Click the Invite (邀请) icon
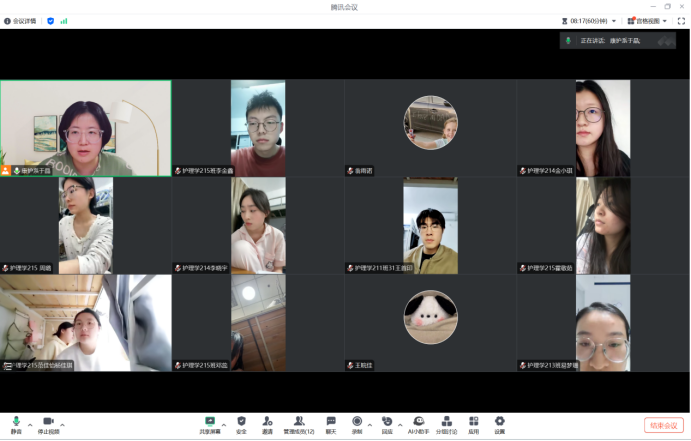Viewport: 691px width, 441px height. pos(267,424)
